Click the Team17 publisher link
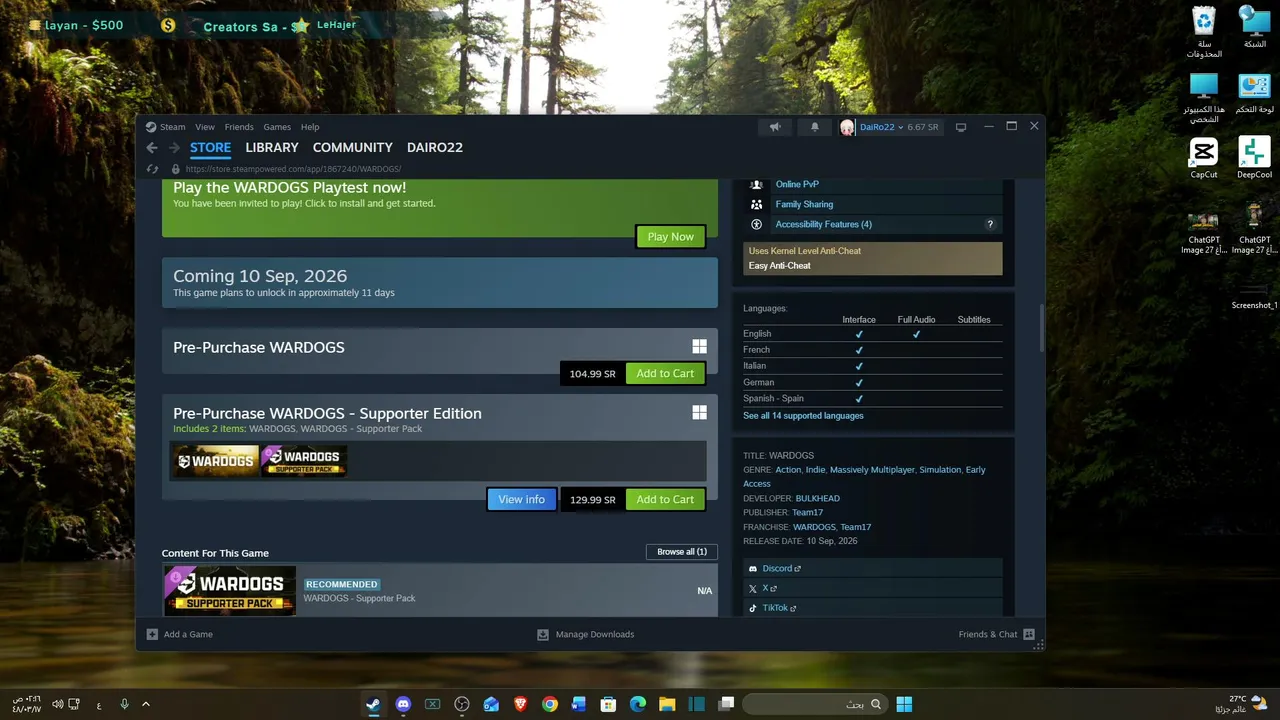 point(807,513)
